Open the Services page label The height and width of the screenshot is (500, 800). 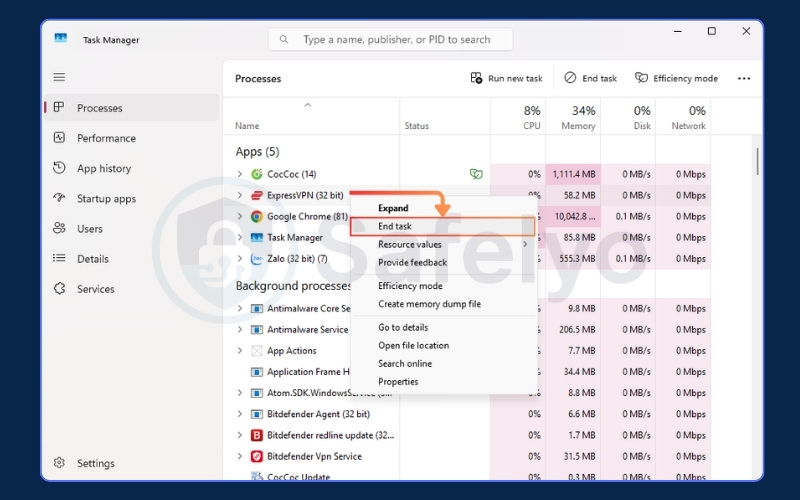pyautogui.click(x=95, y=289)
